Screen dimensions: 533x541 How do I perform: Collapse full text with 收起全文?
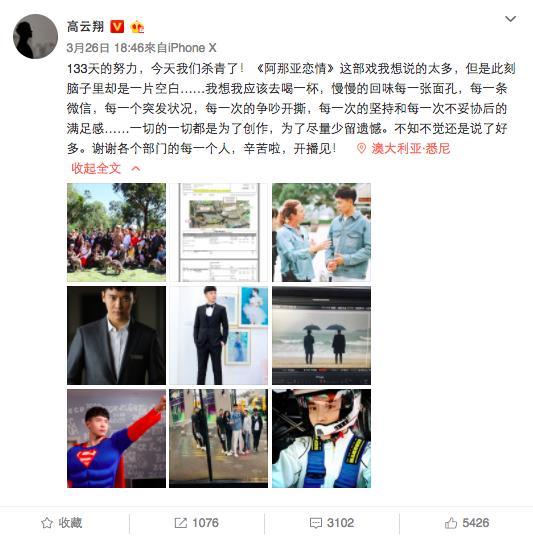coord(96,168)
